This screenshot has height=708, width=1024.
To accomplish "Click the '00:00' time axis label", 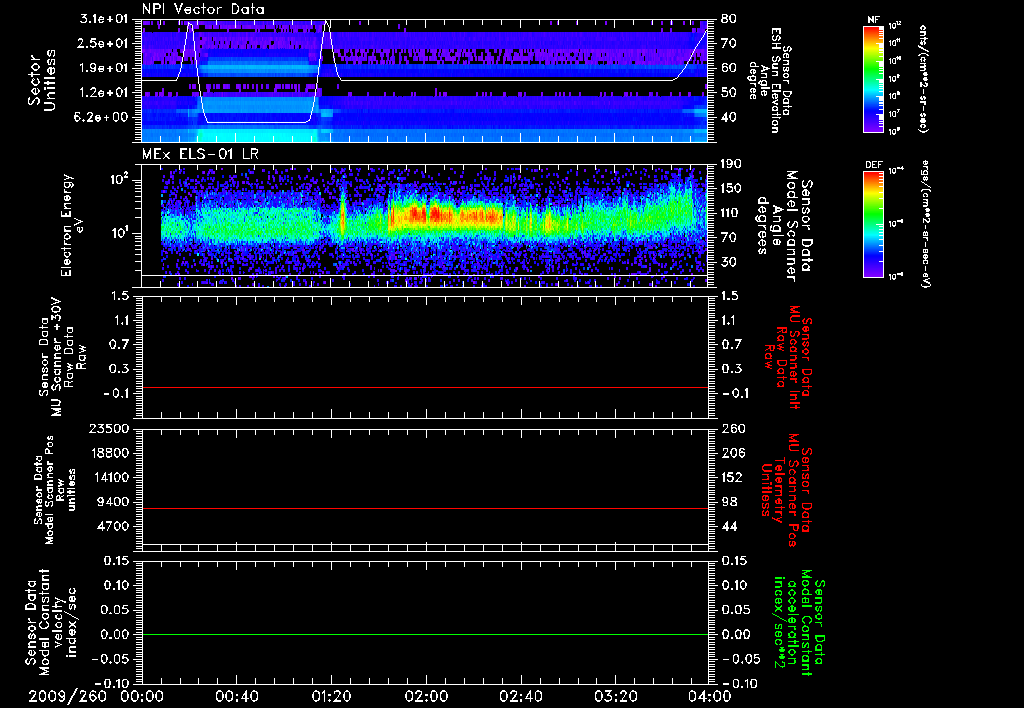I will 142,696.
